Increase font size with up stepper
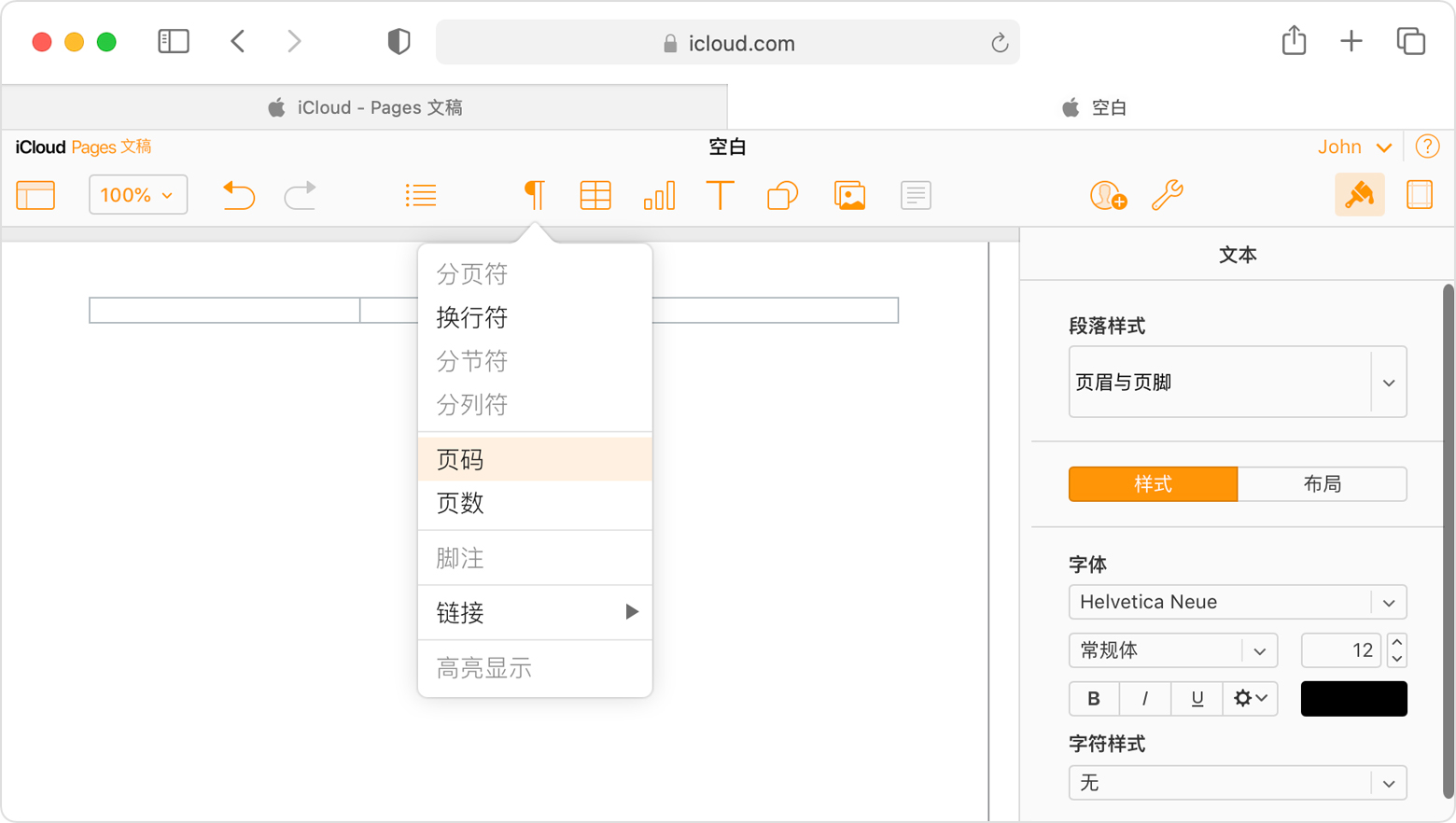Screen dimensions: 1456x823 (1397, 642)
